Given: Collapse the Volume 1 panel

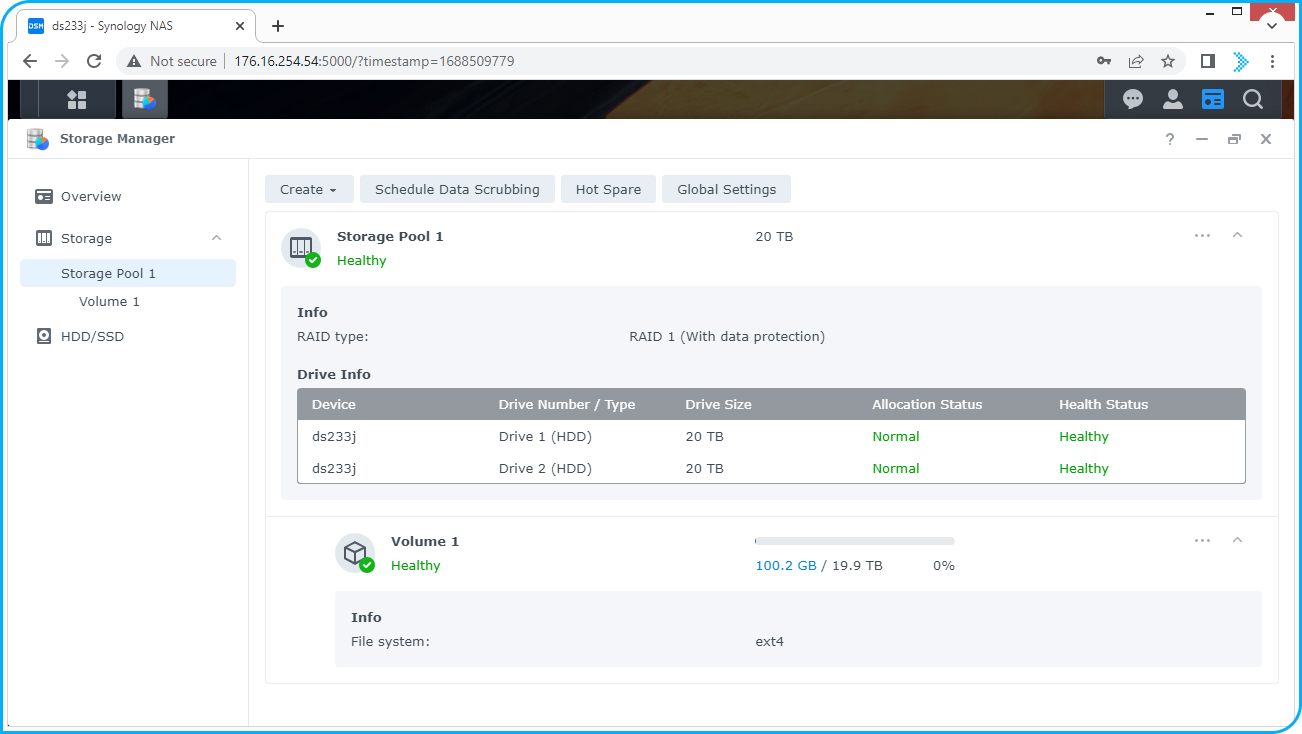Looking at the screenshot, I should pyautogui.click(x=1237, y=540).
